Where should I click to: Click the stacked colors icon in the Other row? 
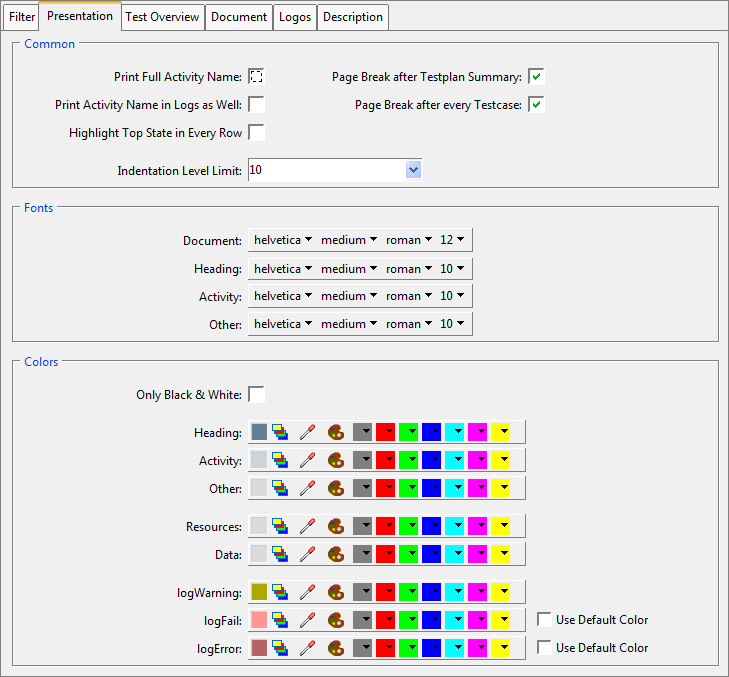[x=281, y=488]
